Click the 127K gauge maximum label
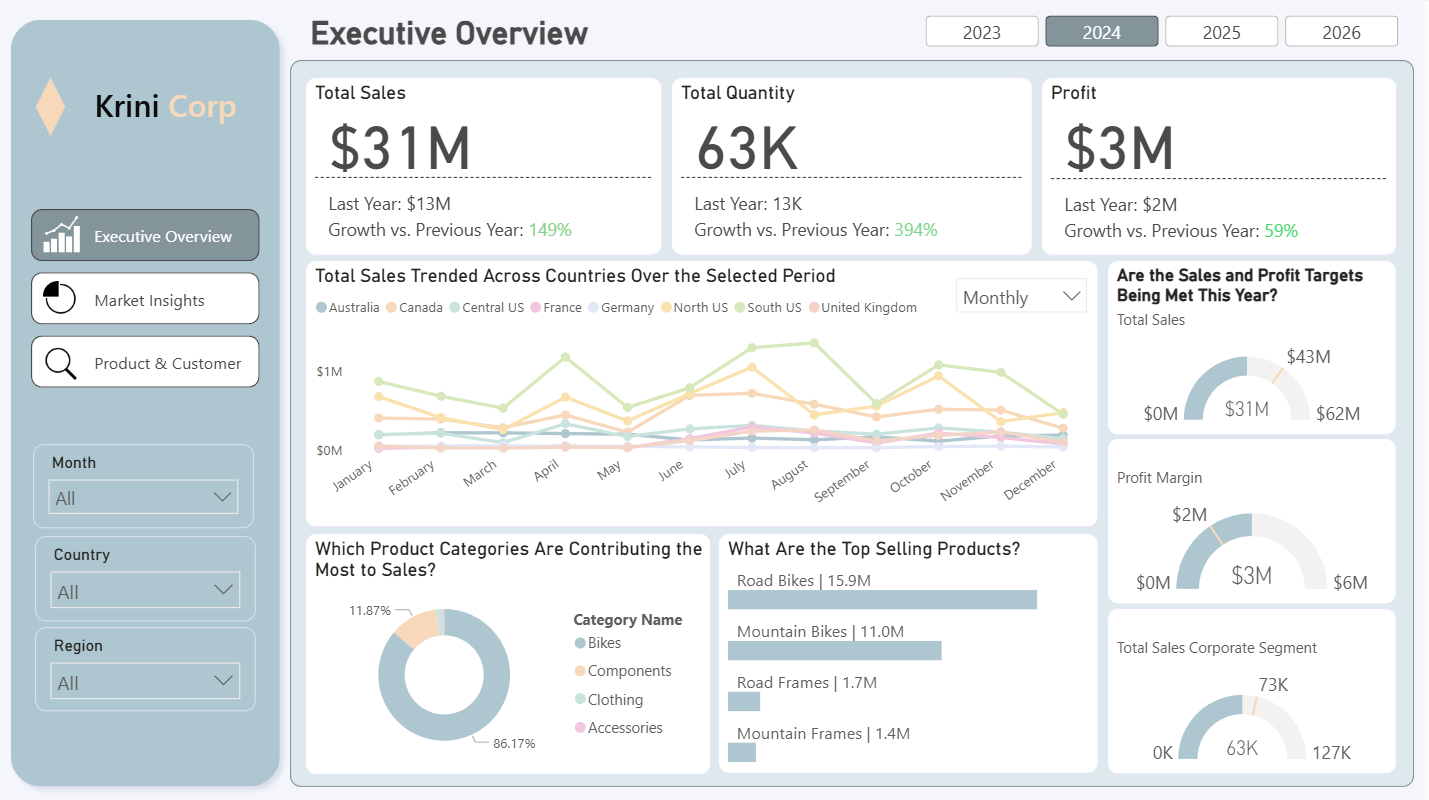This screenshot has width=1429, height=800. (1331, 753)
